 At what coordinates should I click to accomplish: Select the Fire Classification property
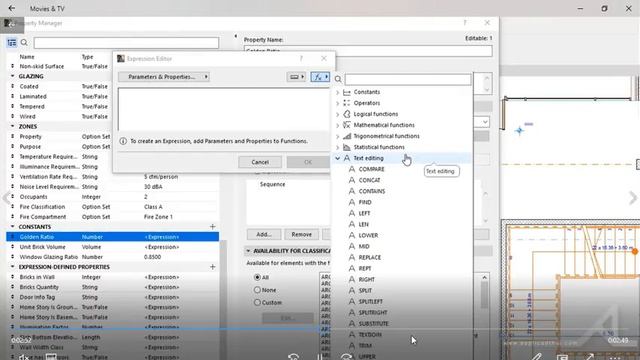click(113, 207)
